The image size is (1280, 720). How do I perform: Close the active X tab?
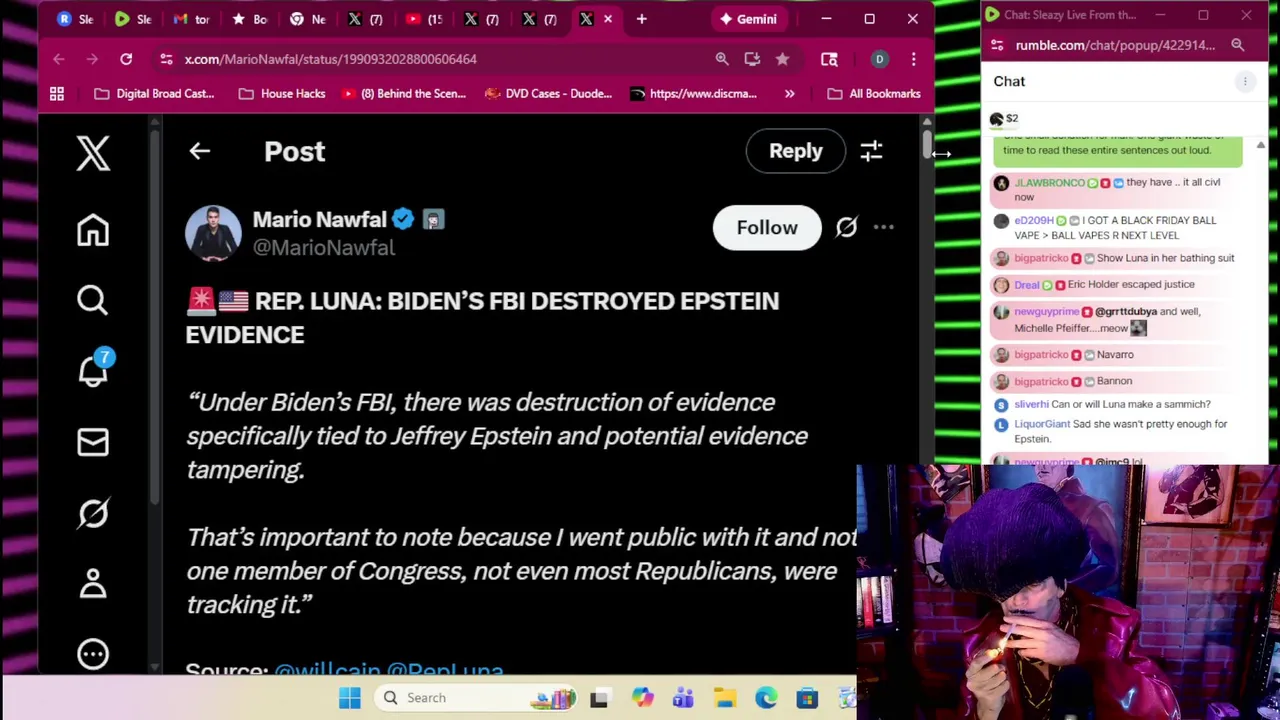coord(607,19)
